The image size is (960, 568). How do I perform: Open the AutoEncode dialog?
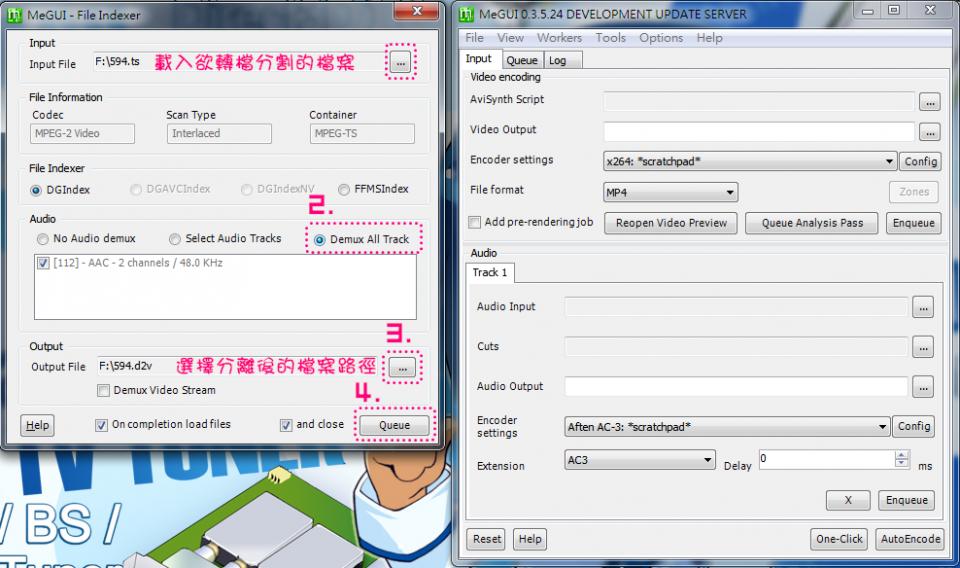910,539
